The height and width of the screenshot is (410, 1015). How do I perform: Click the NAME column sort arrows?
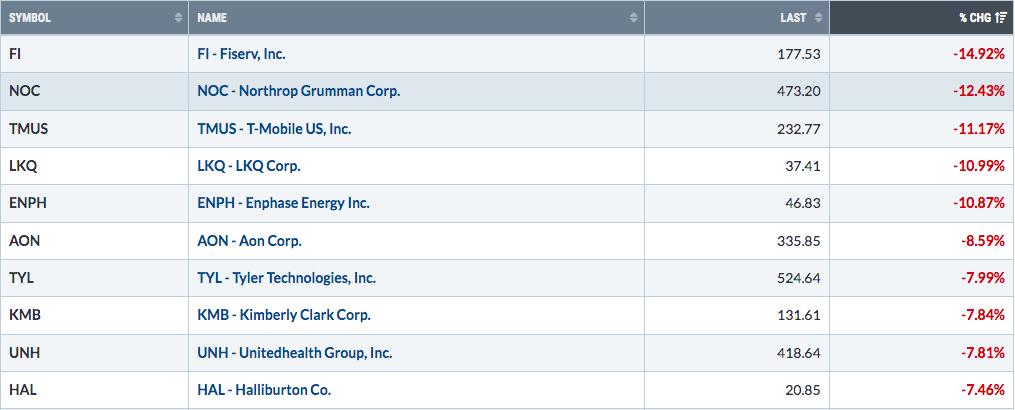point(634,18)
